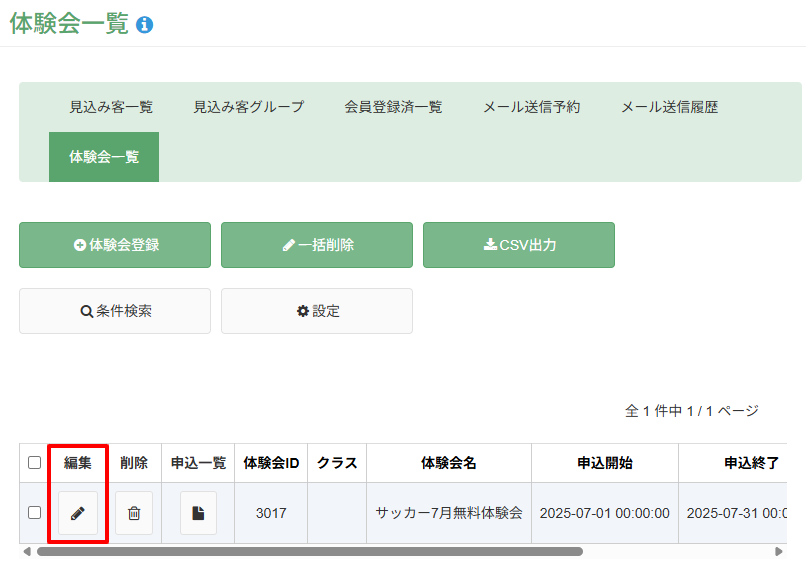
Task: Click the trash delete icon for row 3017
Action: click(134, 513)
